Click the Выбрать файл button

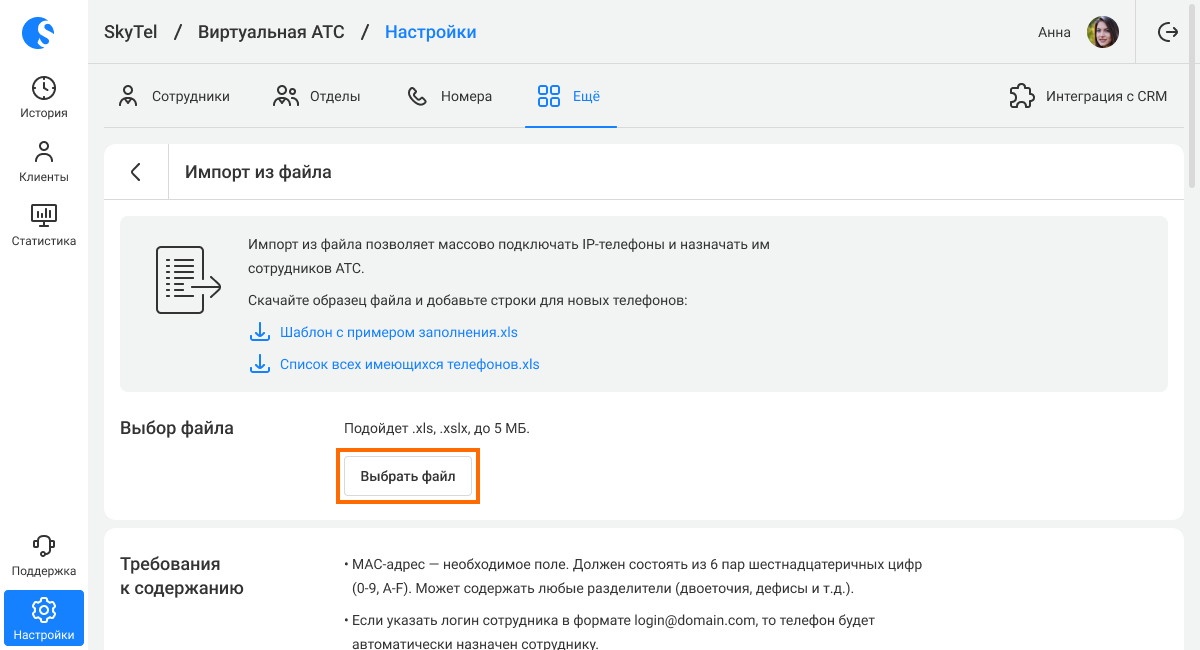(x=408, y=477)
